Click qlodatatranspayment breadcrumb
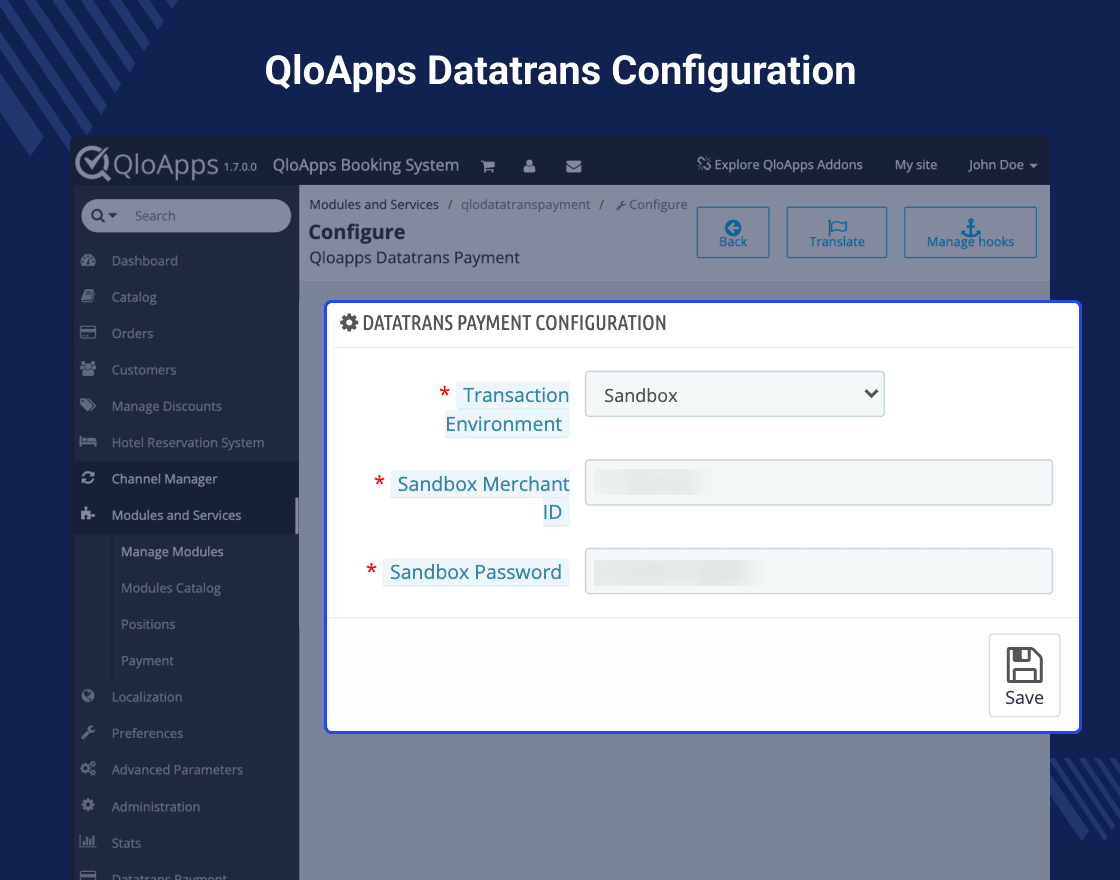This screenshot has height=880, width=1120. tap(525, 205)
